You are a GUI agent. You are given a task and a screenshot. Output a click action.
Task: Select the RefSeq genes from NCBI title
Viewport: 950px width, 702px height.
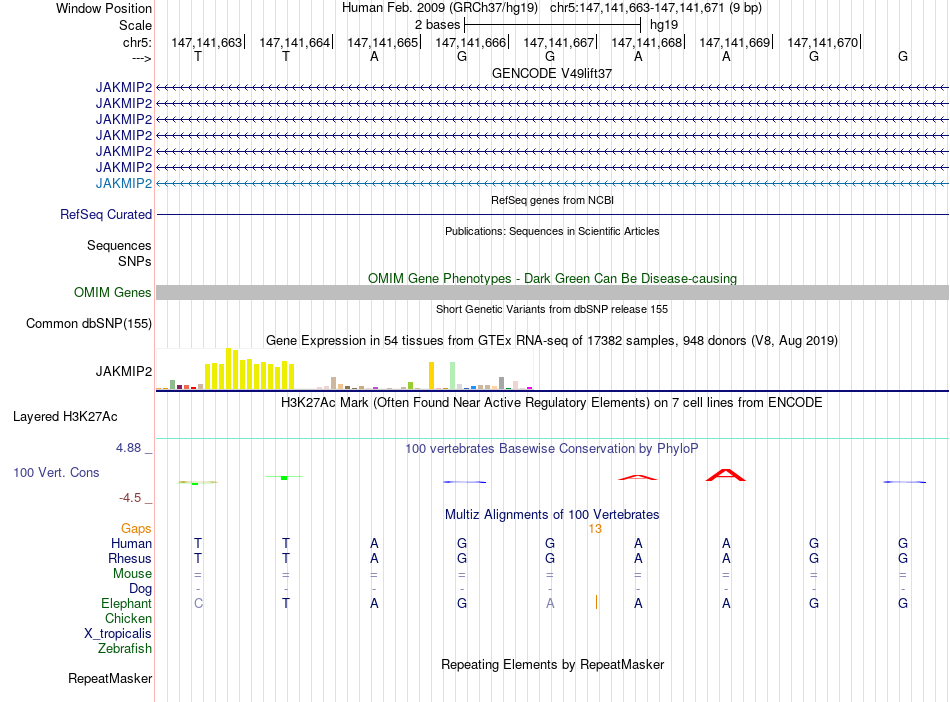tap(552, 200)
